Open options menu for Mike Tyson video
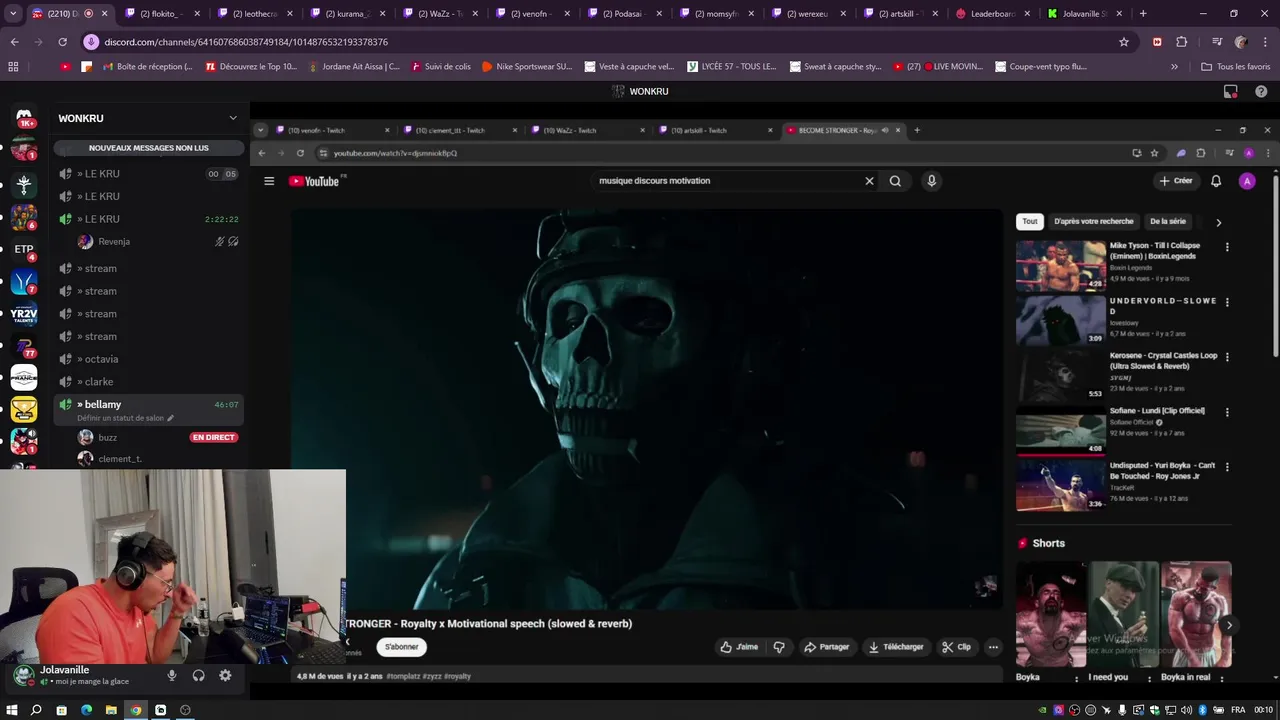Image resolution: width=1280 pixels, height=720 pixels. point(1227,247)
